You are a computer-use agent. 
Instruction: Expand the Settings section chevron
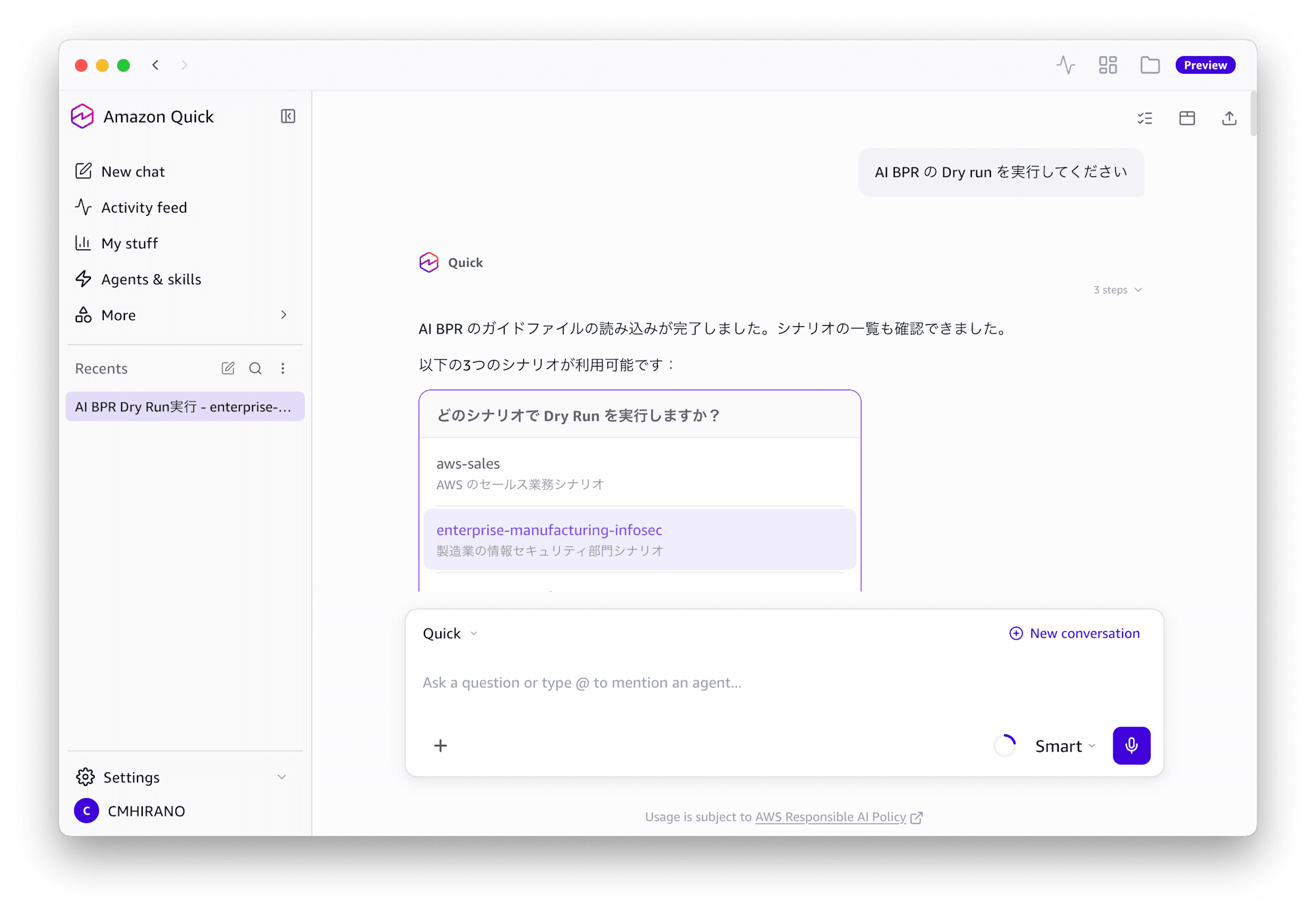click(282, 777)
